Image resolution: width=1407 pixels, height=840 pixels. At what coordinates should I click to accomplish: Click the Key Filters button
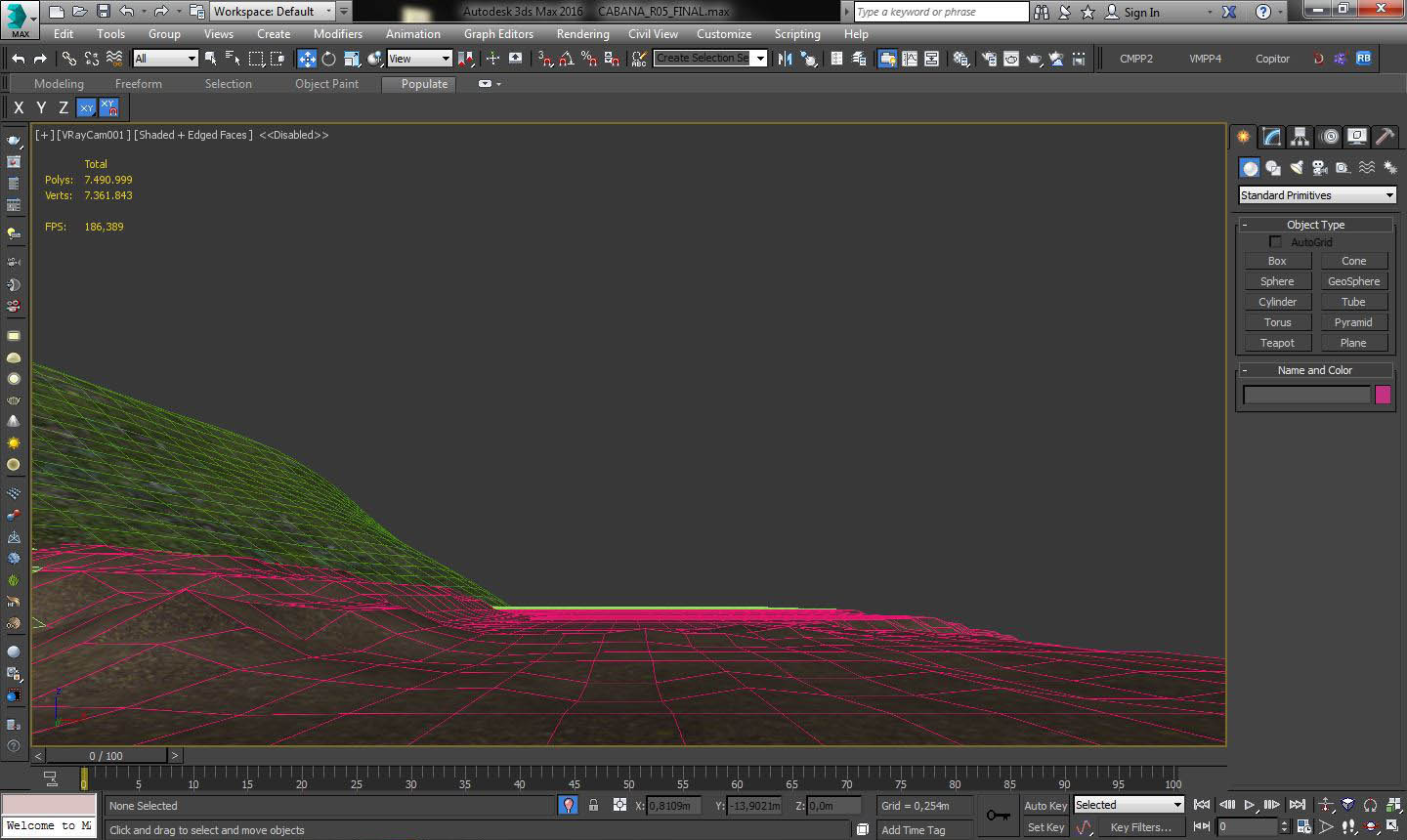[1140, 827]
